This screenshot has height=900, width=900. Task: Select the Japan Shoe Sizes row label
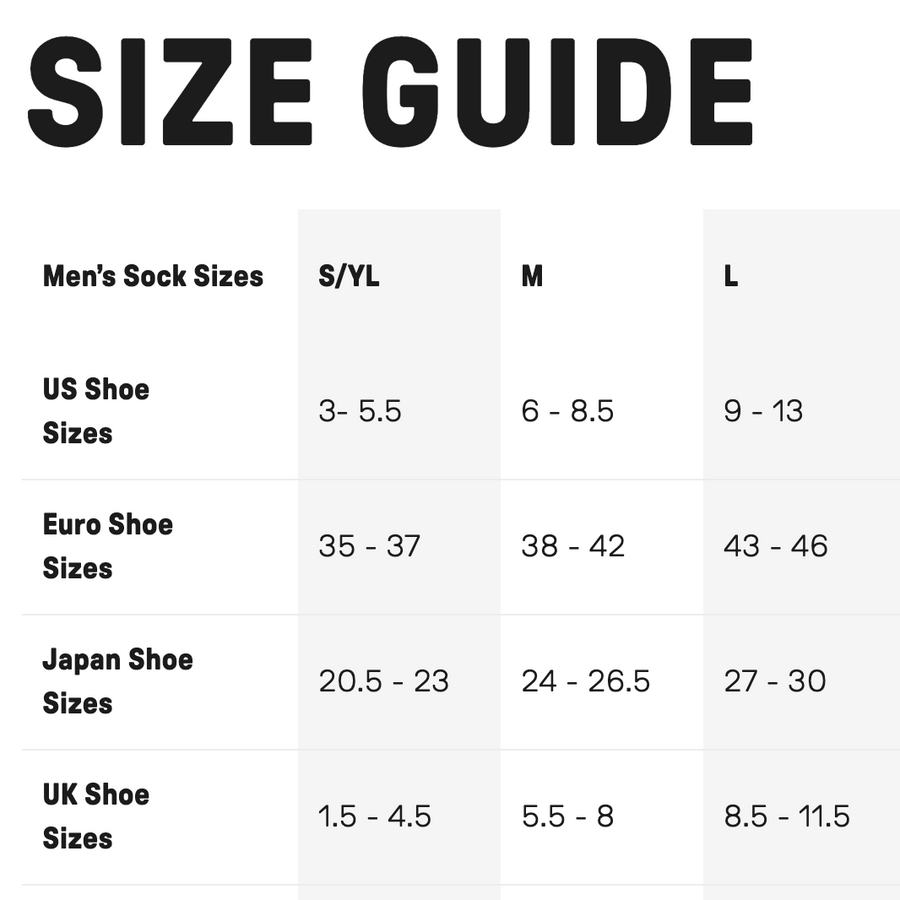point(118,681)
